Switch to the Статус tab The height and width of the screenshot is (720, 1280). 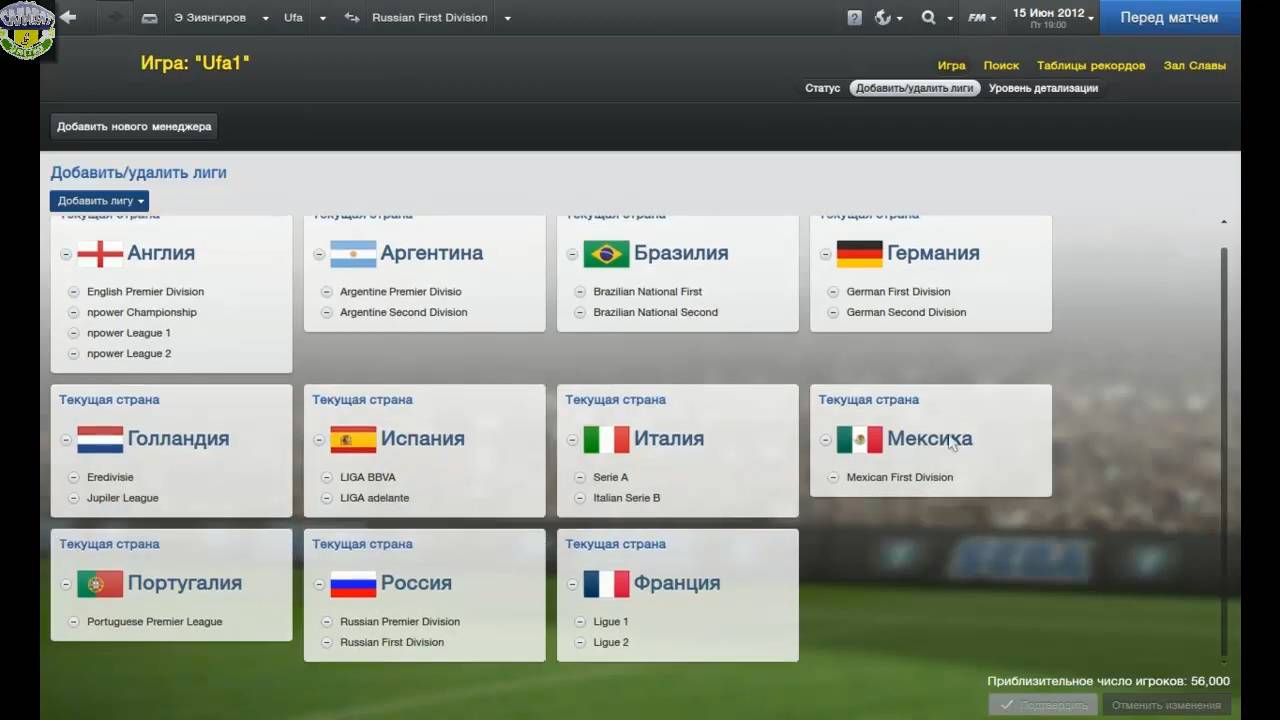(822, 88)
